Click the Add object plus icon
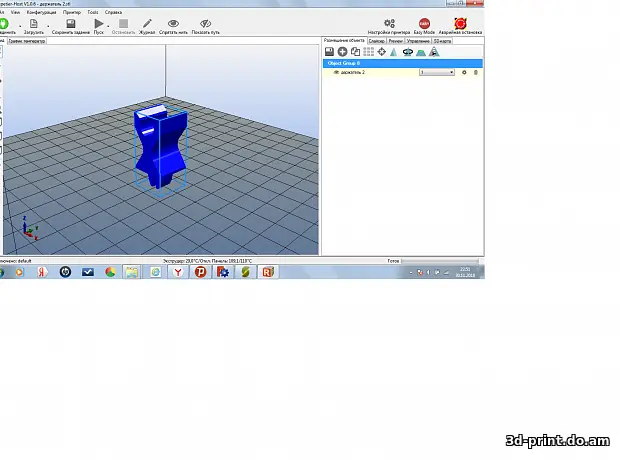 342,51
